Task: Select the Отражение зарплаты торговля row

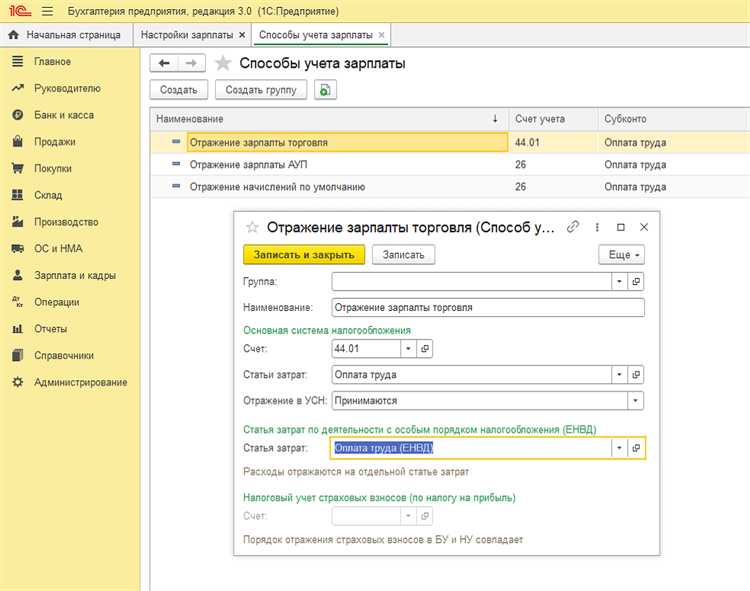Action: click(x=450, y=142)
